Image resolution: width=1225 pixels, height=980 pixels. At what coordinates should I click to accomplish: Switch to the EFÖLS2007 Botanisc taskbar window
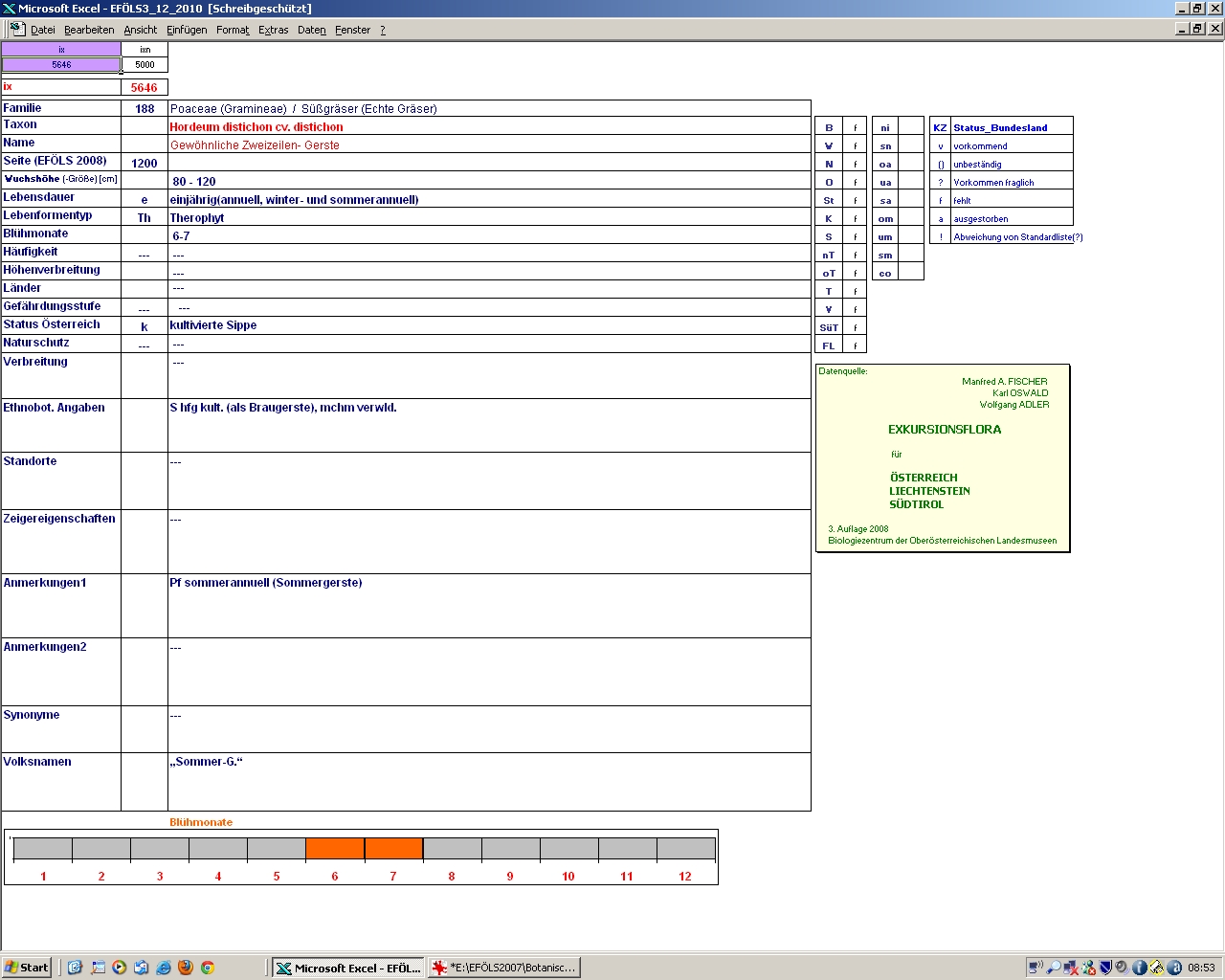point(504,968)
